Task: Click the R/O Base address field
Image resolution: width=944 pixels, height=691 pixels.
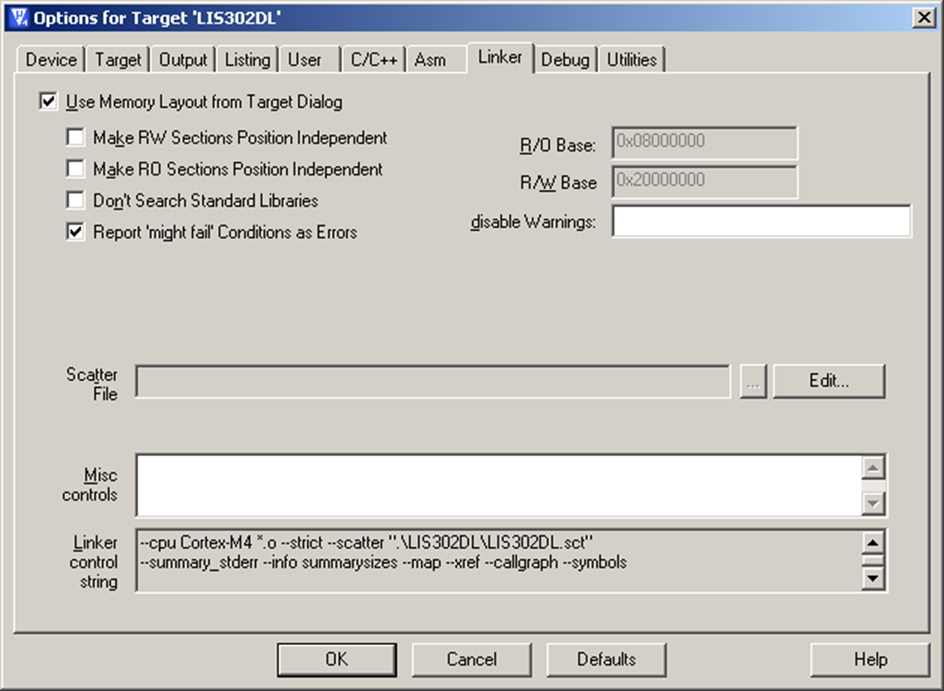Action: [704, 143]
